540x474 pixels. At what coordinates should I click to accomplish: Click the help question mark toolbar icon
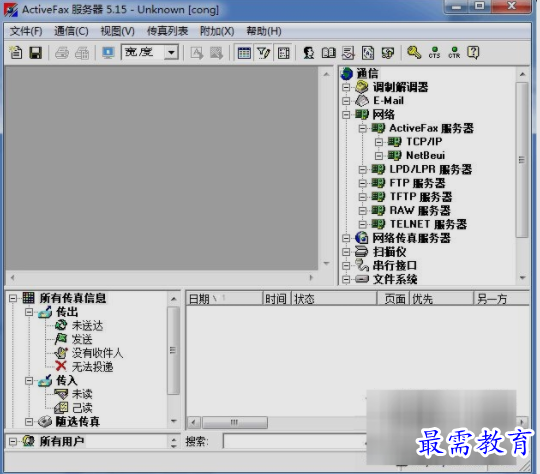pos(473,53)
